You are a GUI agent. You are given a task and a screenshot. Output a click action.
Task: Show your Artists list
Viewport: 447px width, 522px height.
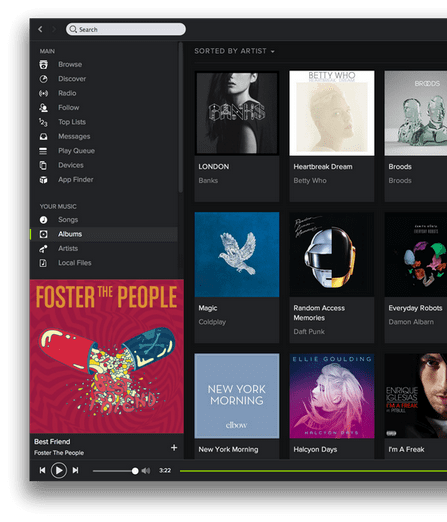[68, 248]
